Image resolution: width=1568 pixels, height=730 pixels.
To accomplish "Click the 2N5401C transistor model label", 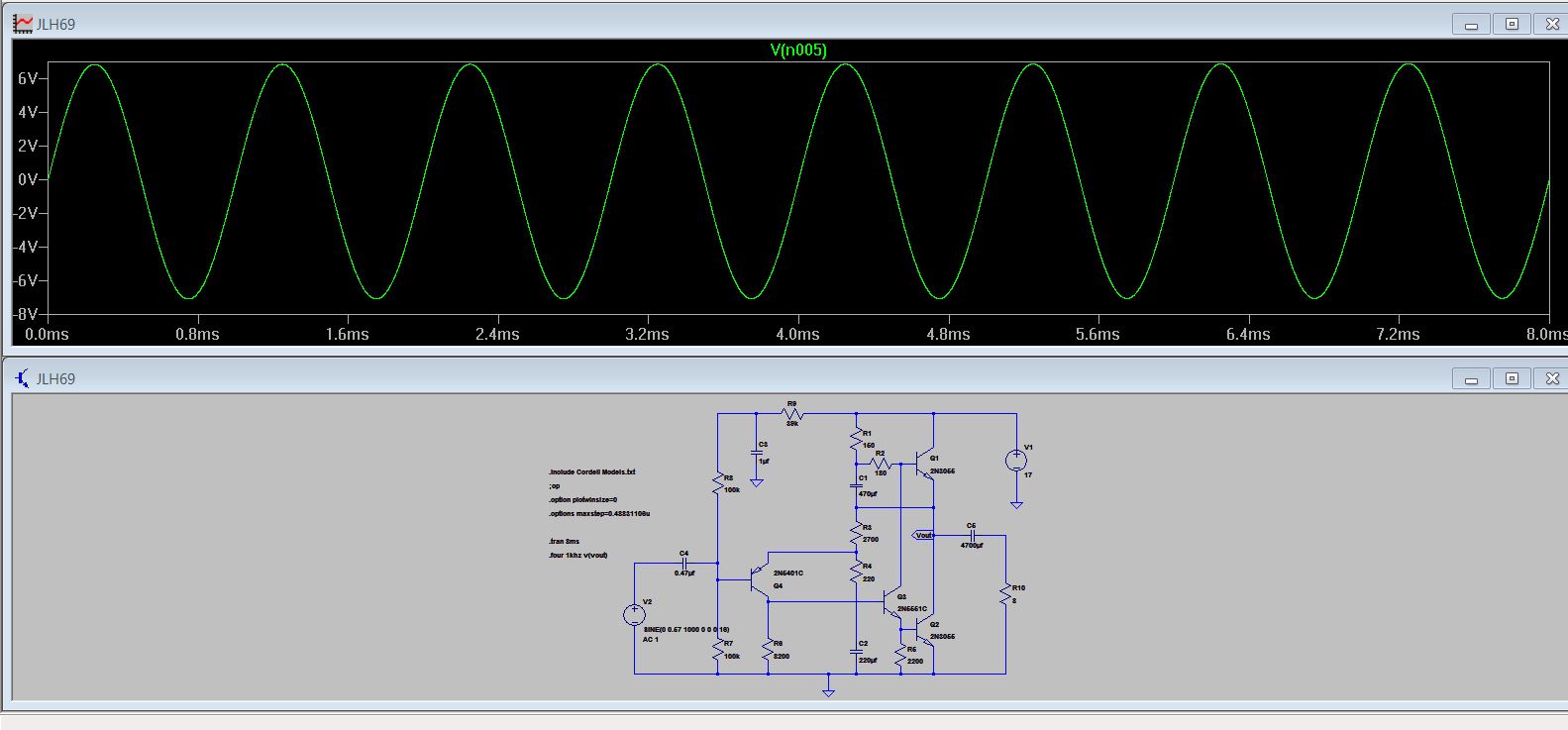I will click(788, 574).
